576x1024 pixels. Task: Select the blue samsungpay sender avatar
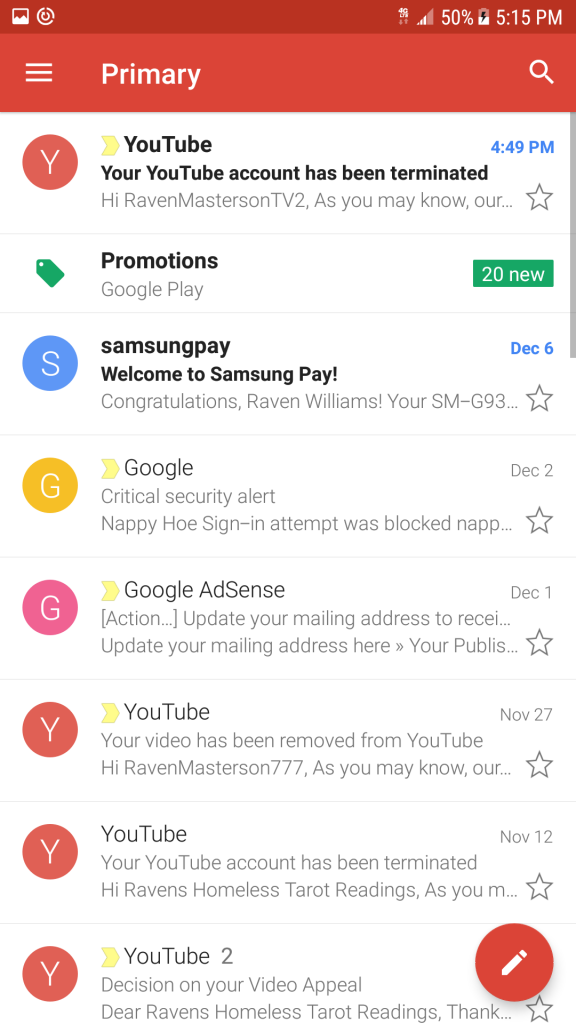click(50, 363)
